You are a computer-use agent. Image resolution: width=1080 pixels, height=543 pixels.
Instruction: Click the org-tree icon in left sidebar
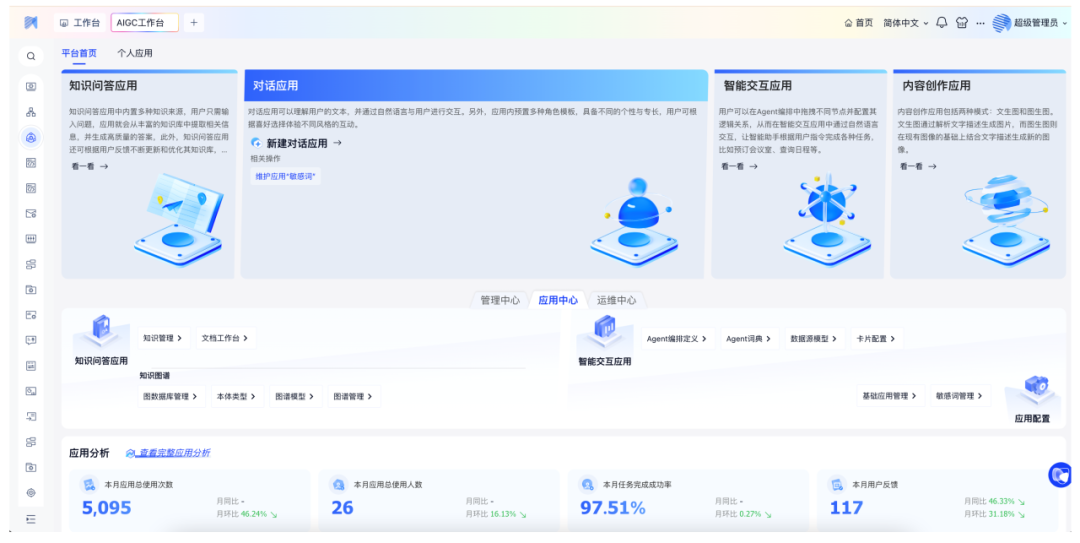click(x=31, y=112)
